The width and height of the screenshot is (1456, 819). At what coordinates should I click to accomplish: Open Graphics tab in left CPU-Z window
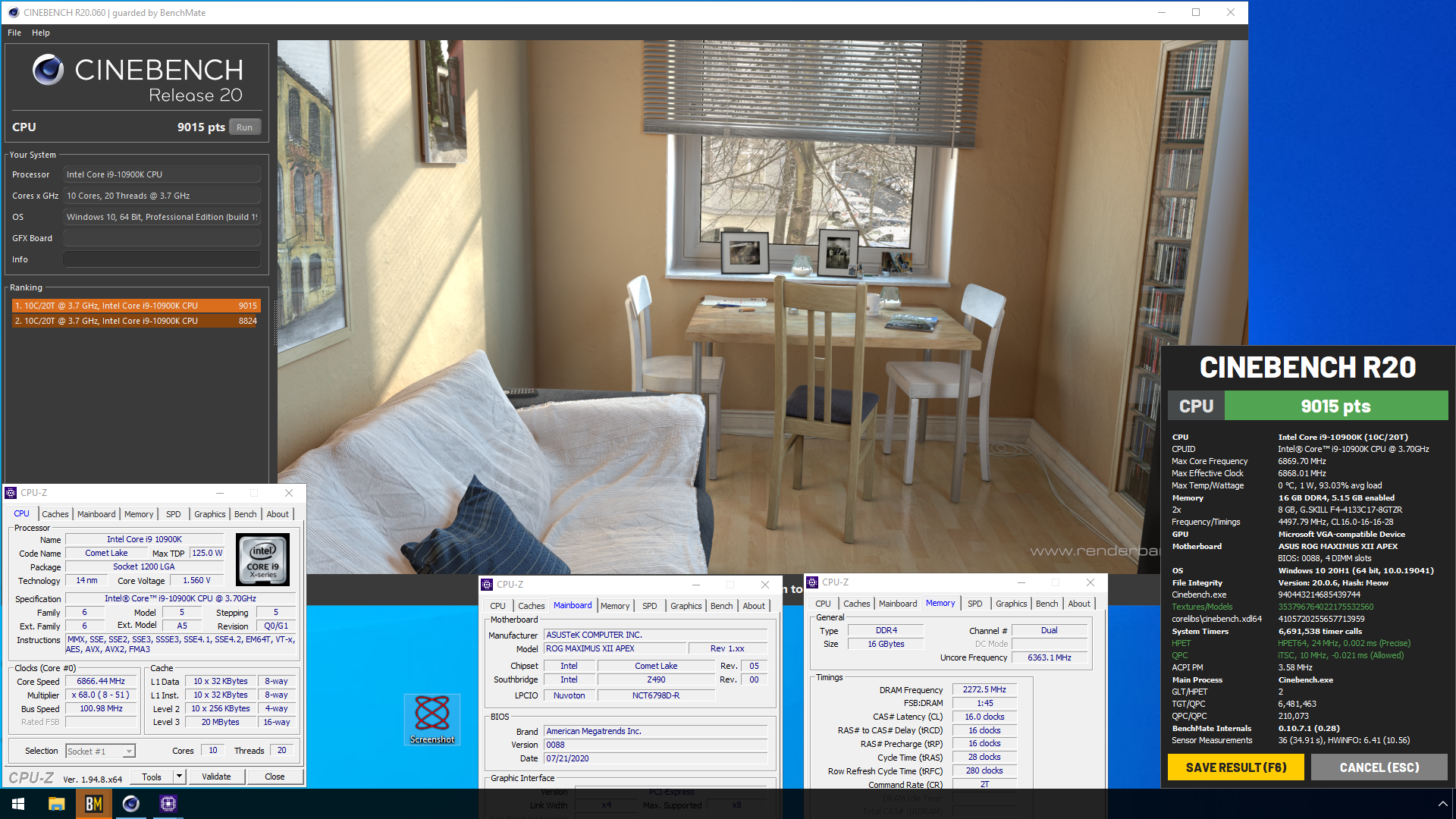point(210,514)
